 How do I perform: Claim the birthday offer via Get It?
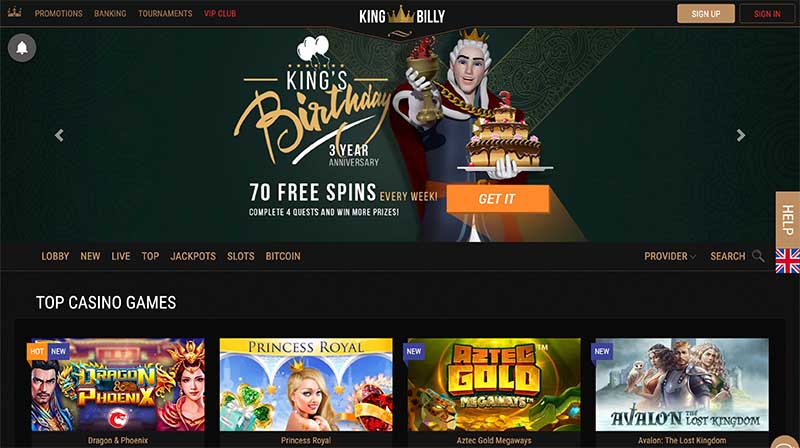tap(497, 198)
